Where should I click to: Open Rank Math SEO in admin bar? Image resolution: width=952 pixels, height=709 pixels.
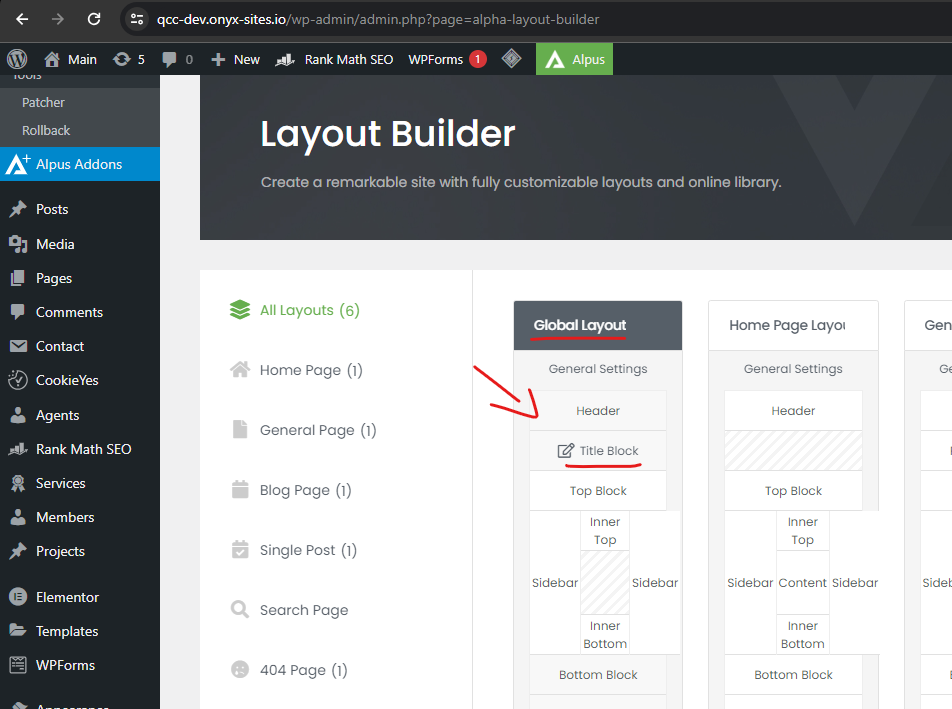[334, 59]
